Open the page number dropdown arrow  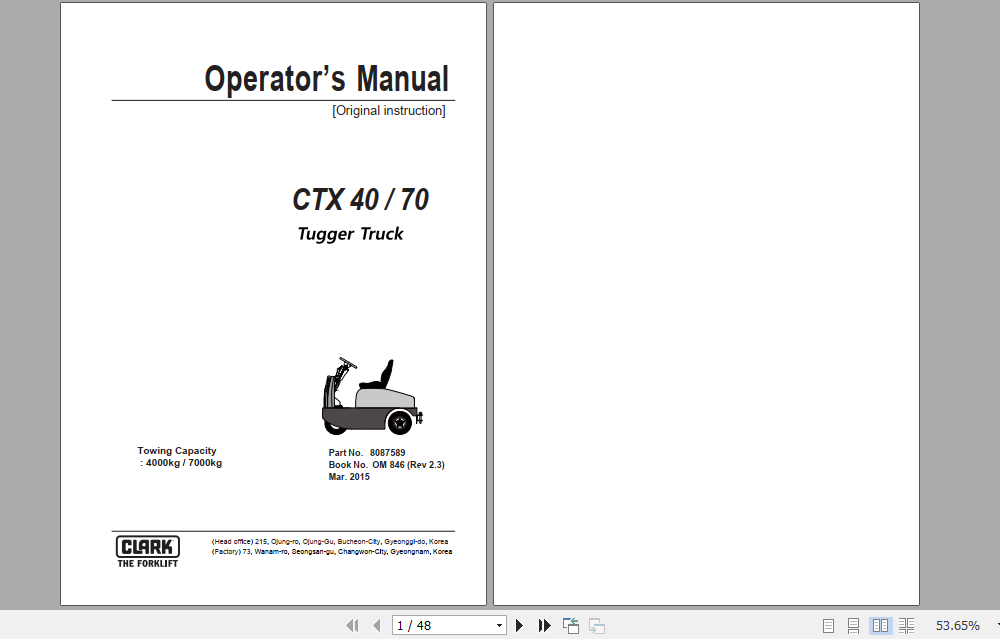[499, 626]
